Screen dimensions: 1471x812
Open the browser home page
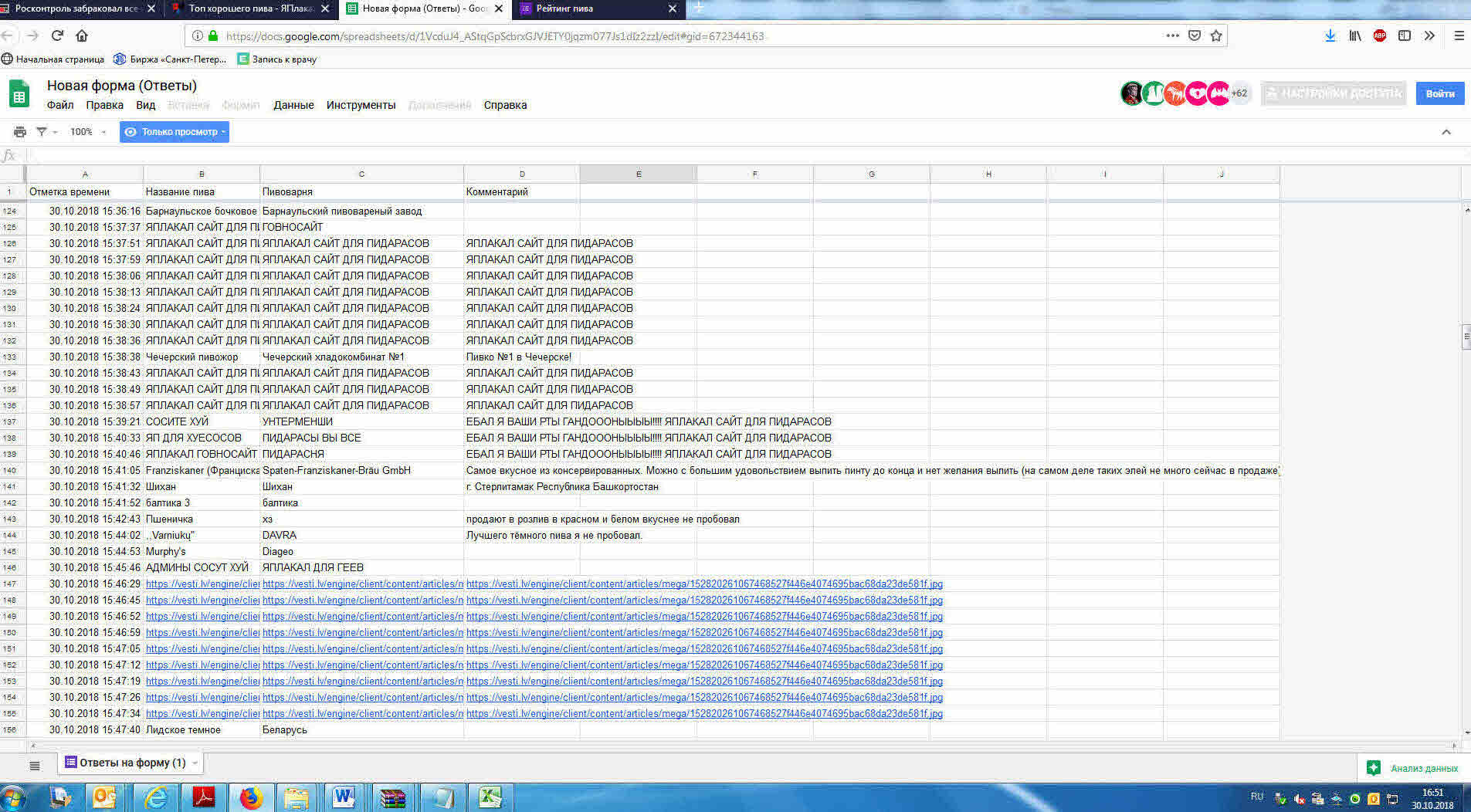tap(82, 36)
